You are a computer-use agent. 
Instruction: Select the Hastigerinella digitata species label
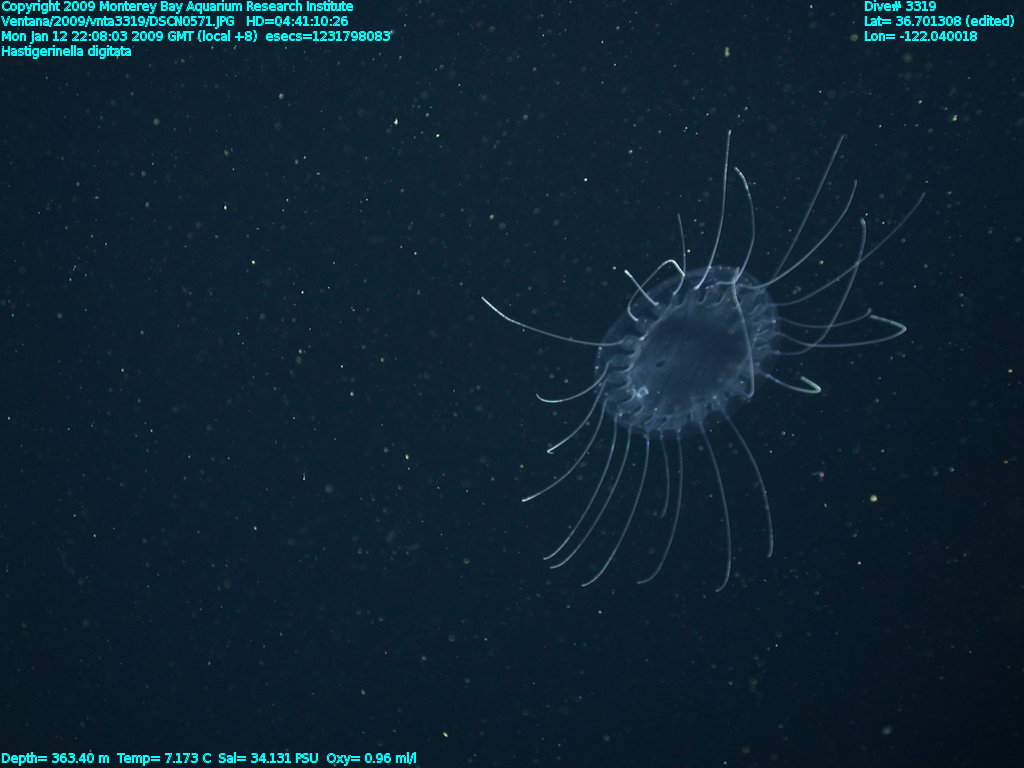click(x=66, y=51)
